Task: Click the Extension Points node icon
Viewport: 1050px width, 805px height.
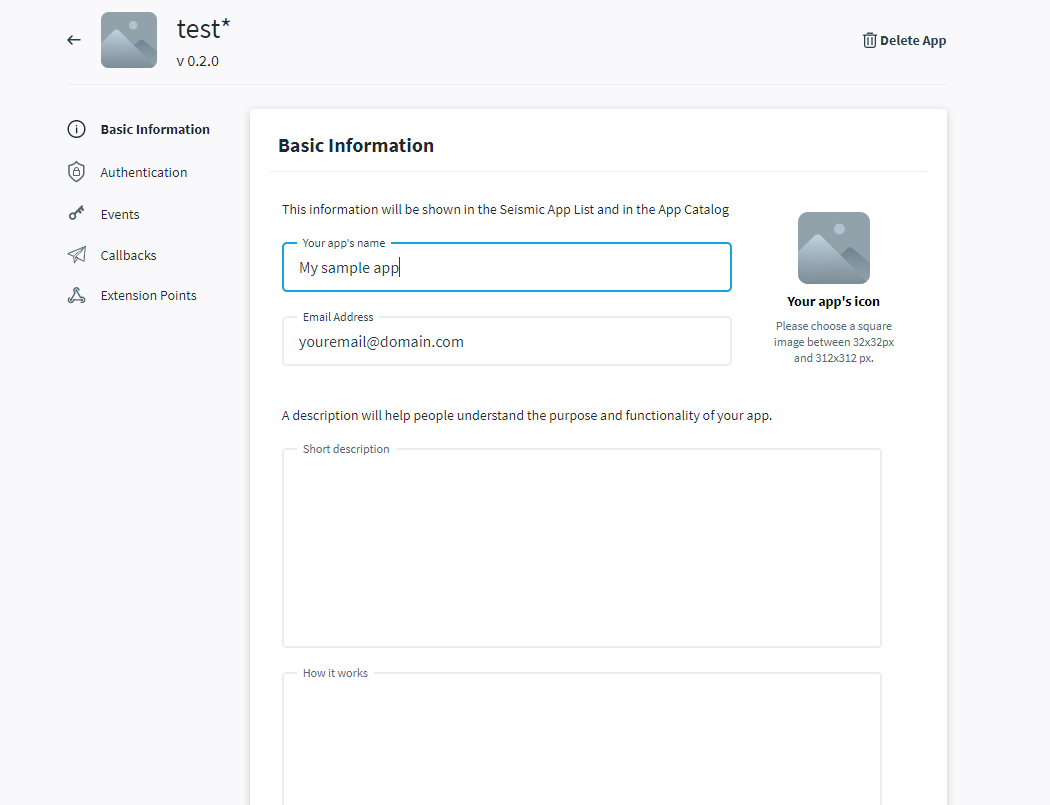Action: [x=76, y=295]
